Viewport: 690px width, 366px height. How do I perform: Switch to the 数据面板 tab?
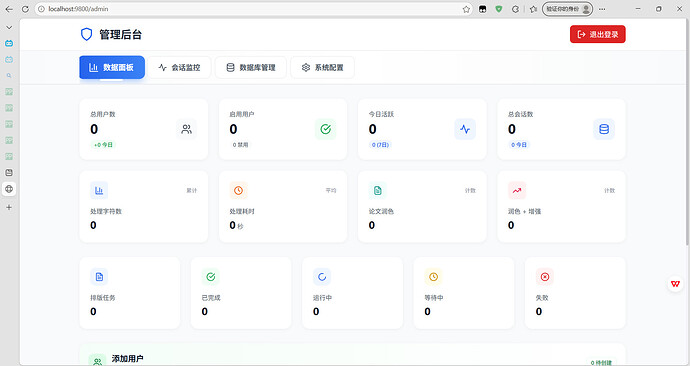tap(112, 67)
